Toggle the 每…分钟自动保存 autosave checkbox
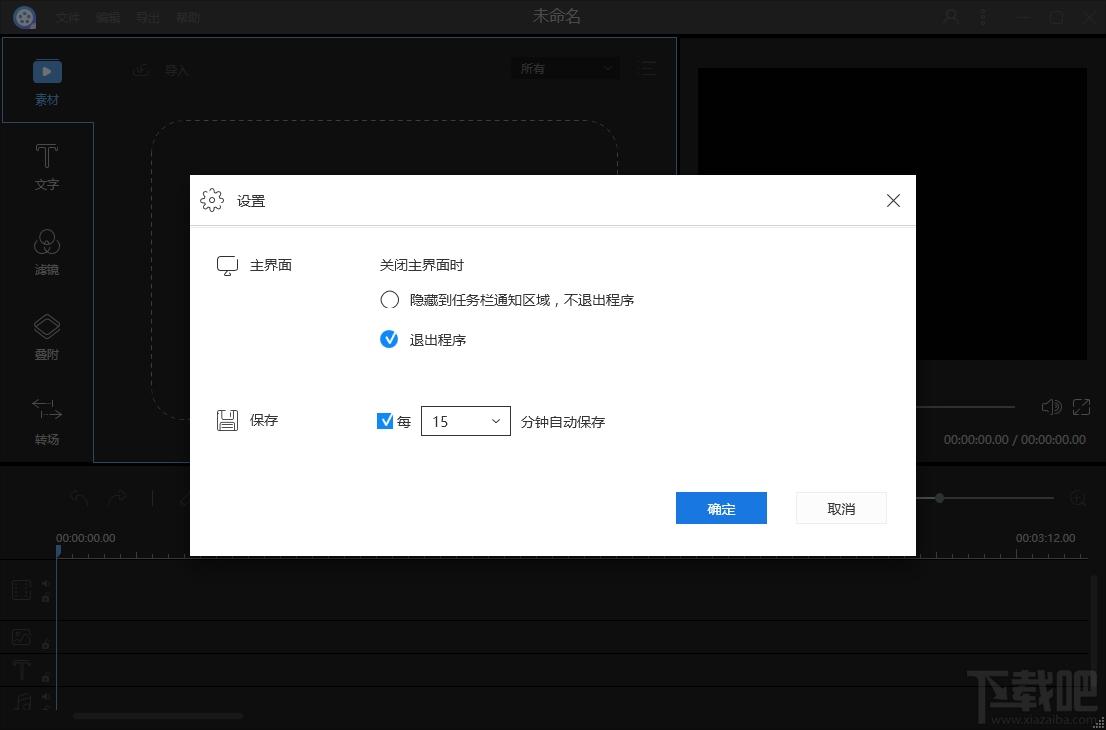Viewport: 1106px width, 730px height. [385, 421]
